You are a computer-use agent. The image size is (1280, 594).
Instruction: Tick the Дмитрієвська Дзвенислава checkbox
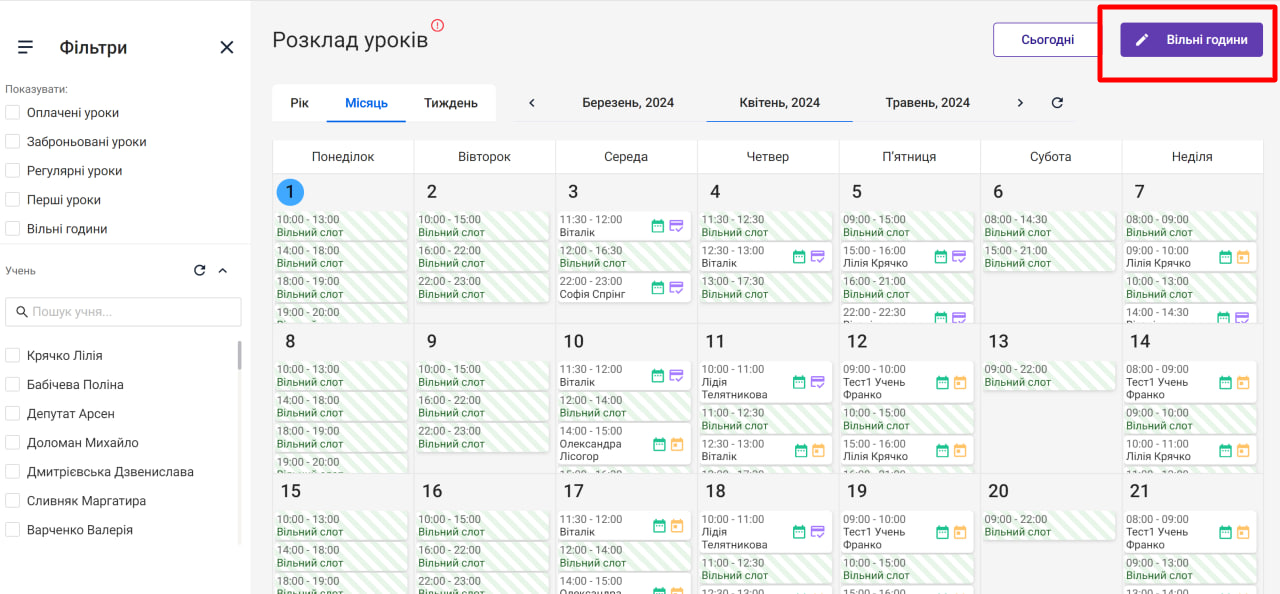point(13,472)
